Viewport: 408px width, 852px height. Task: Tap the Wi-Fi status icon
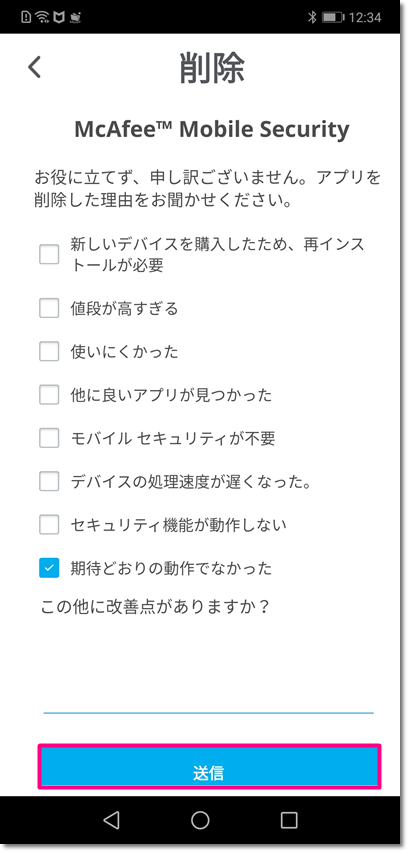(42, 17)
